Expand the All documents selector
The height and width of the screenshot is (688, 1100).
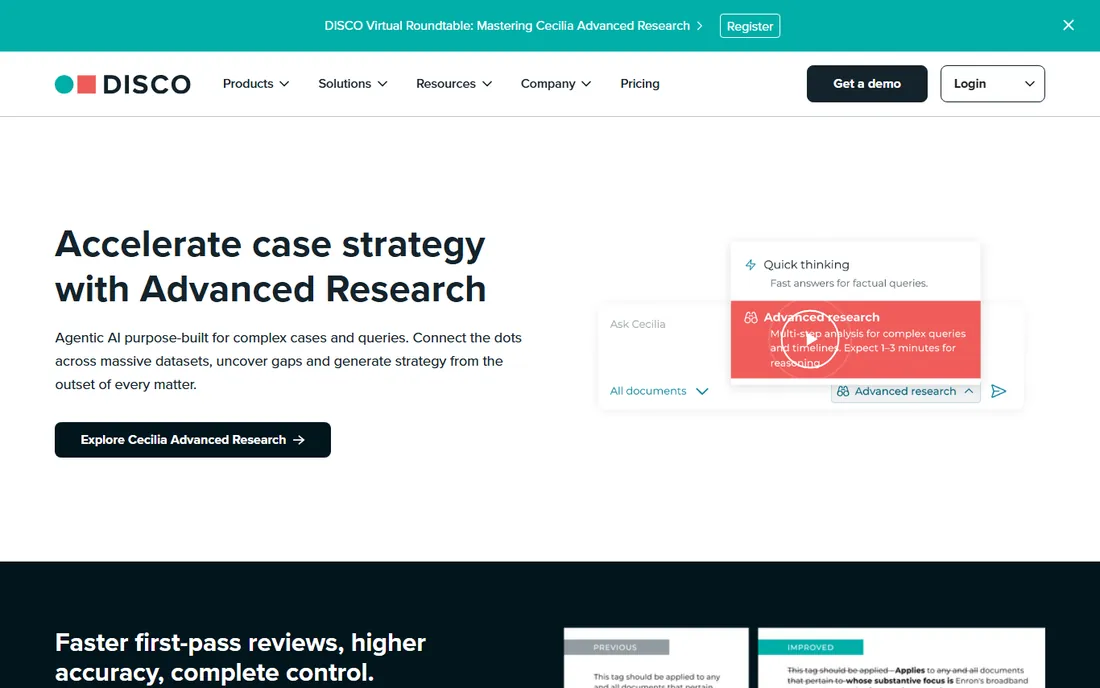(x=659, y=391)
